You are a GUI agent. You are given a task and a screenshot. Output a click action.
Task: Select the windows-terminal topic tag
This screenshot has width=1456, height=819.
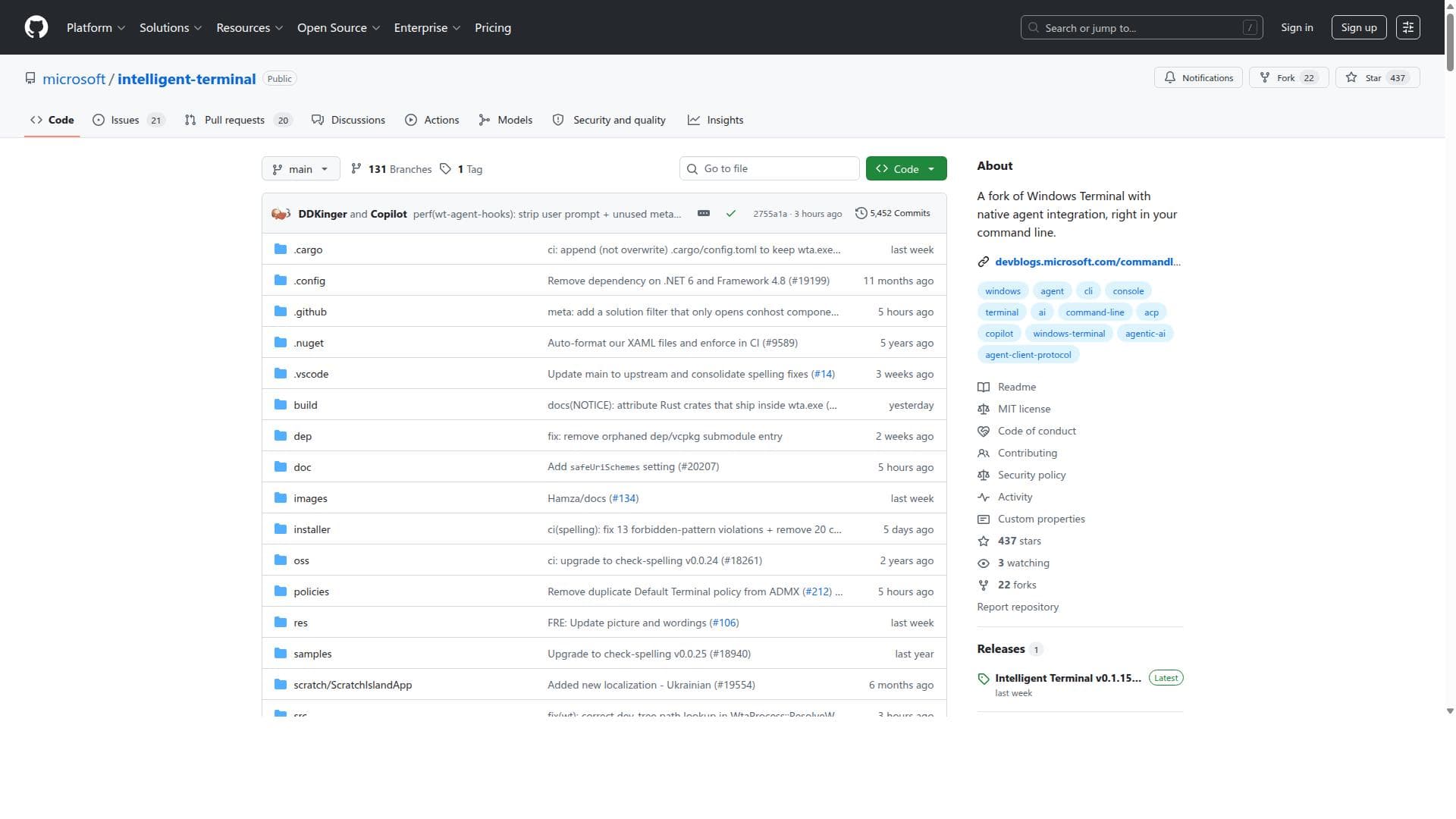pos(1068,334)
